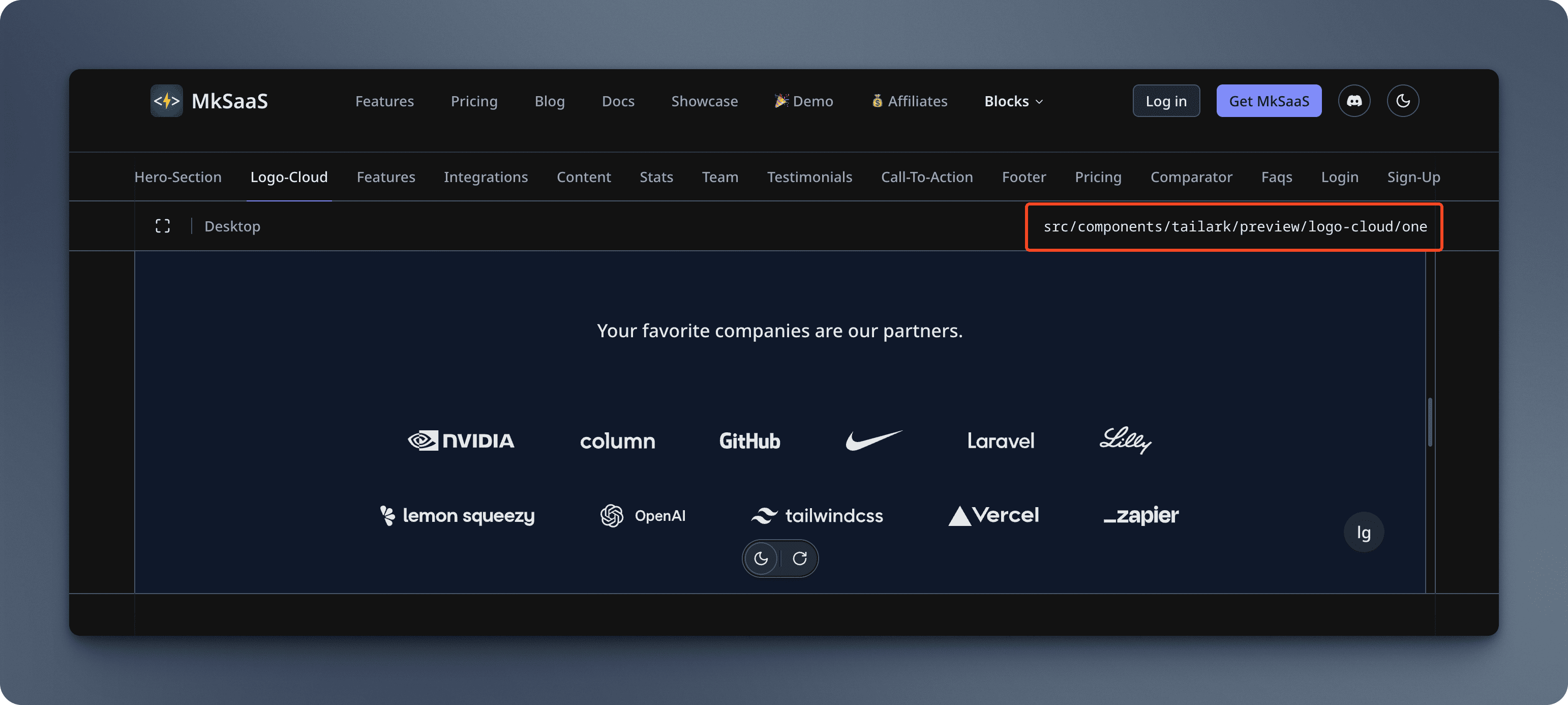Click the Vercel triangle logo
The width and height of the screenshot is (1568, 705).
(993, 516)
